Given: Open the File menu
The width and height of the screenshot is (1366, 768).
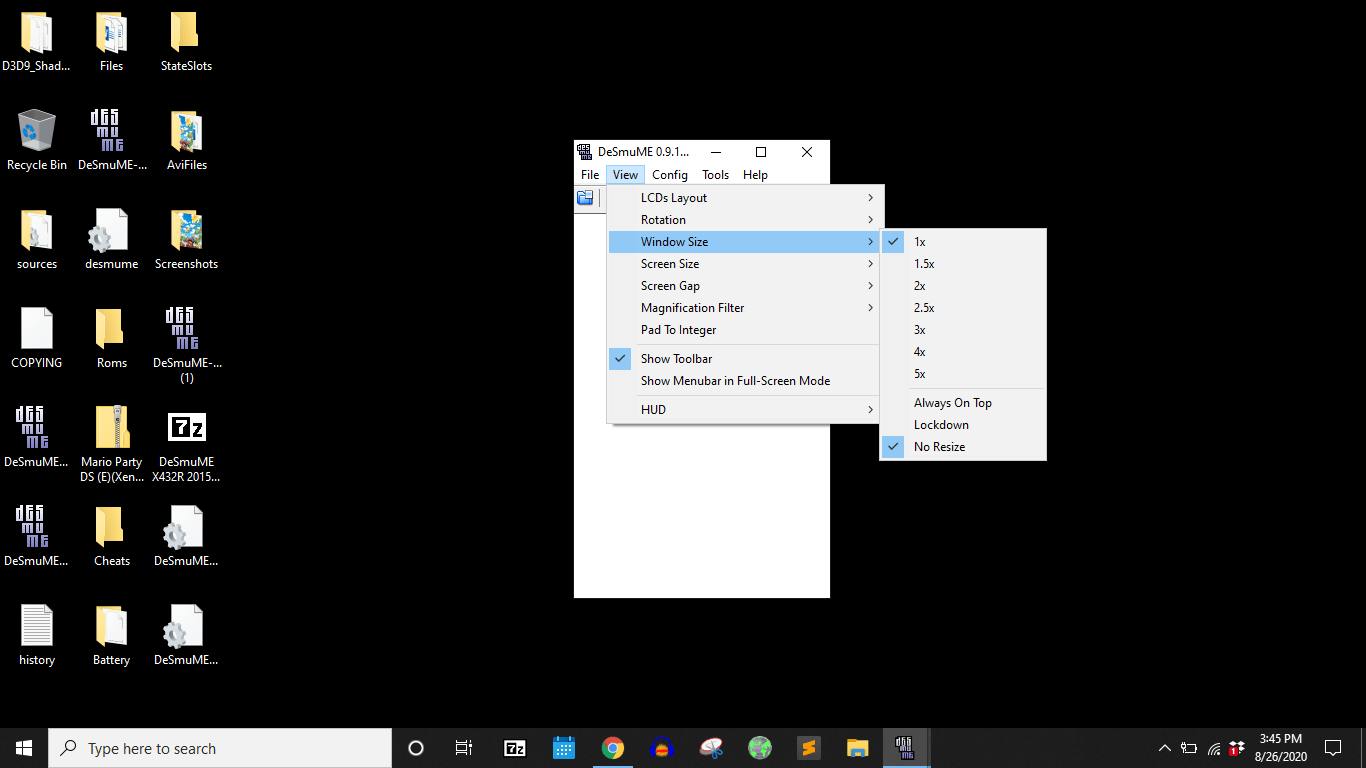Looking at the screenshot, I should pos(590,175).
